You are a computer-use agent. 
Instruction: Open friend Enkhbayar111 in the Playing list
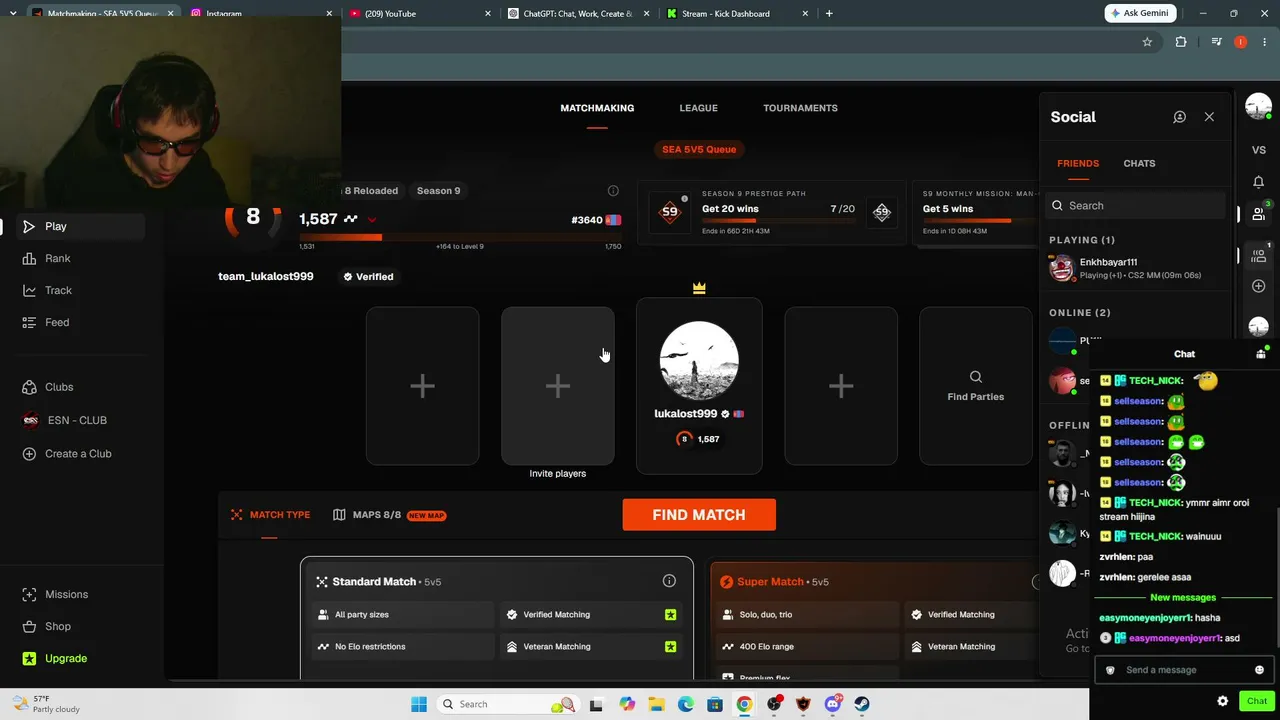pos(1137,268)
